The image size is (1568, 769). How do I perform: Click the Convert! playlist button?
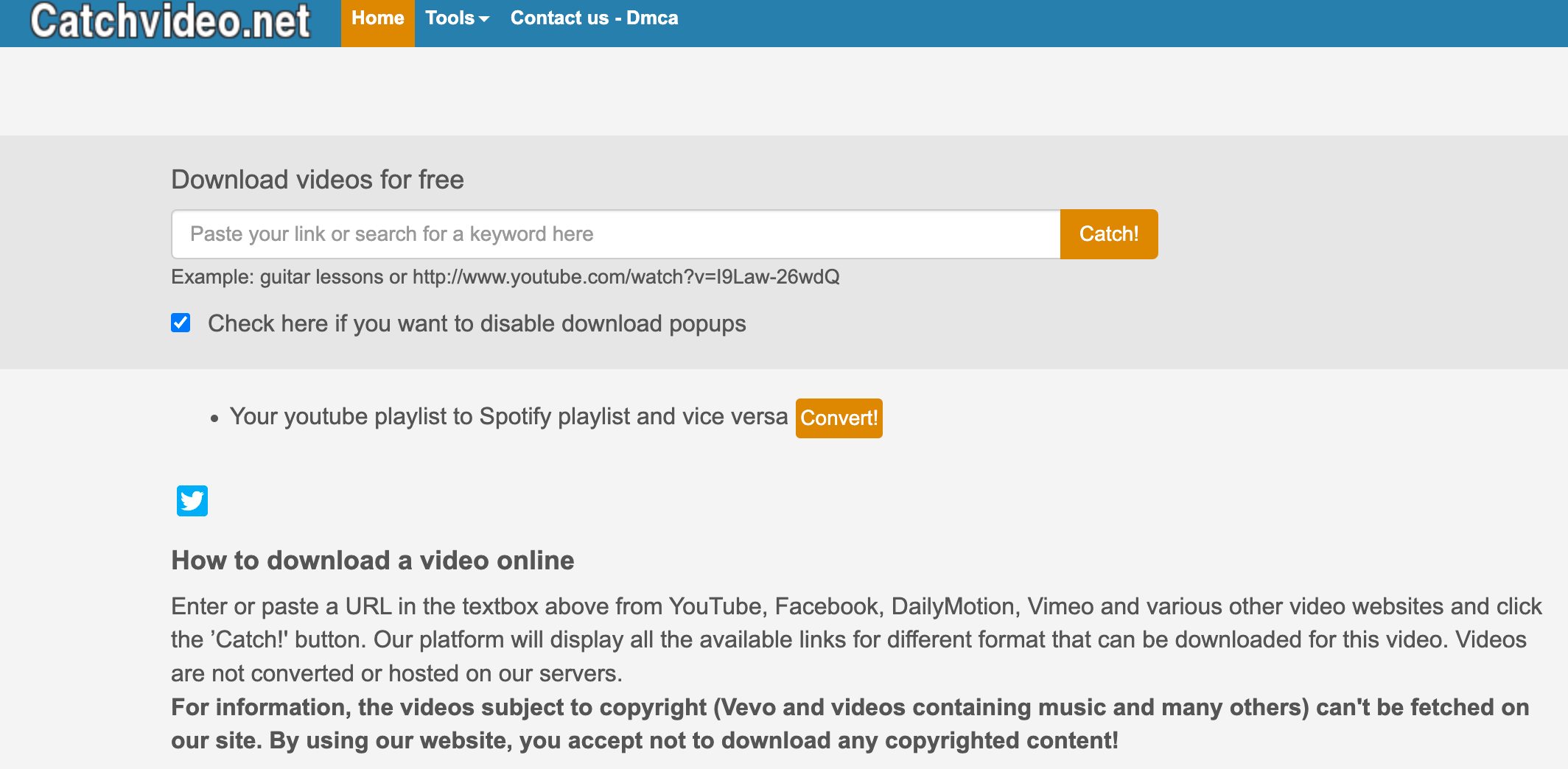click(x=839, y=418)
